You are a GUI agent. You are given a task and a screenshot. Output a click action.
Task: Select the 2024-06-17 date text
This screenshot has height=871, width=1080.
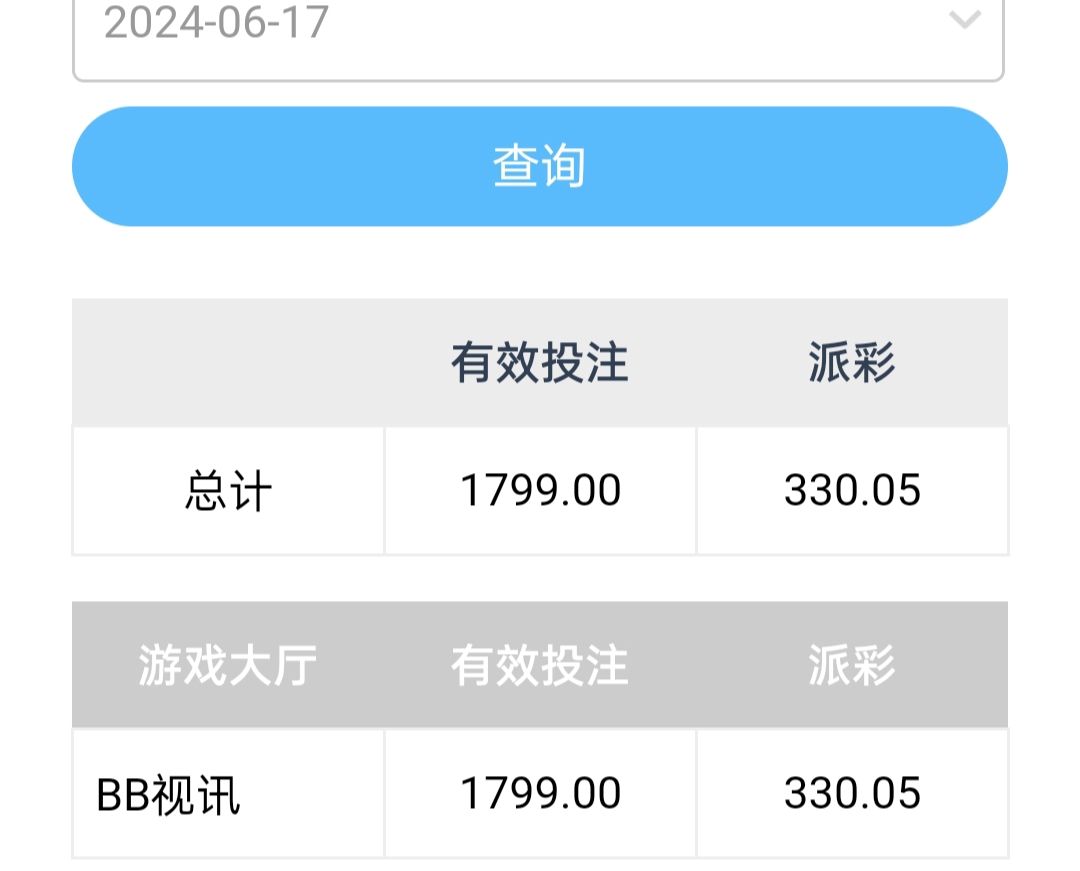coord(216,23)
